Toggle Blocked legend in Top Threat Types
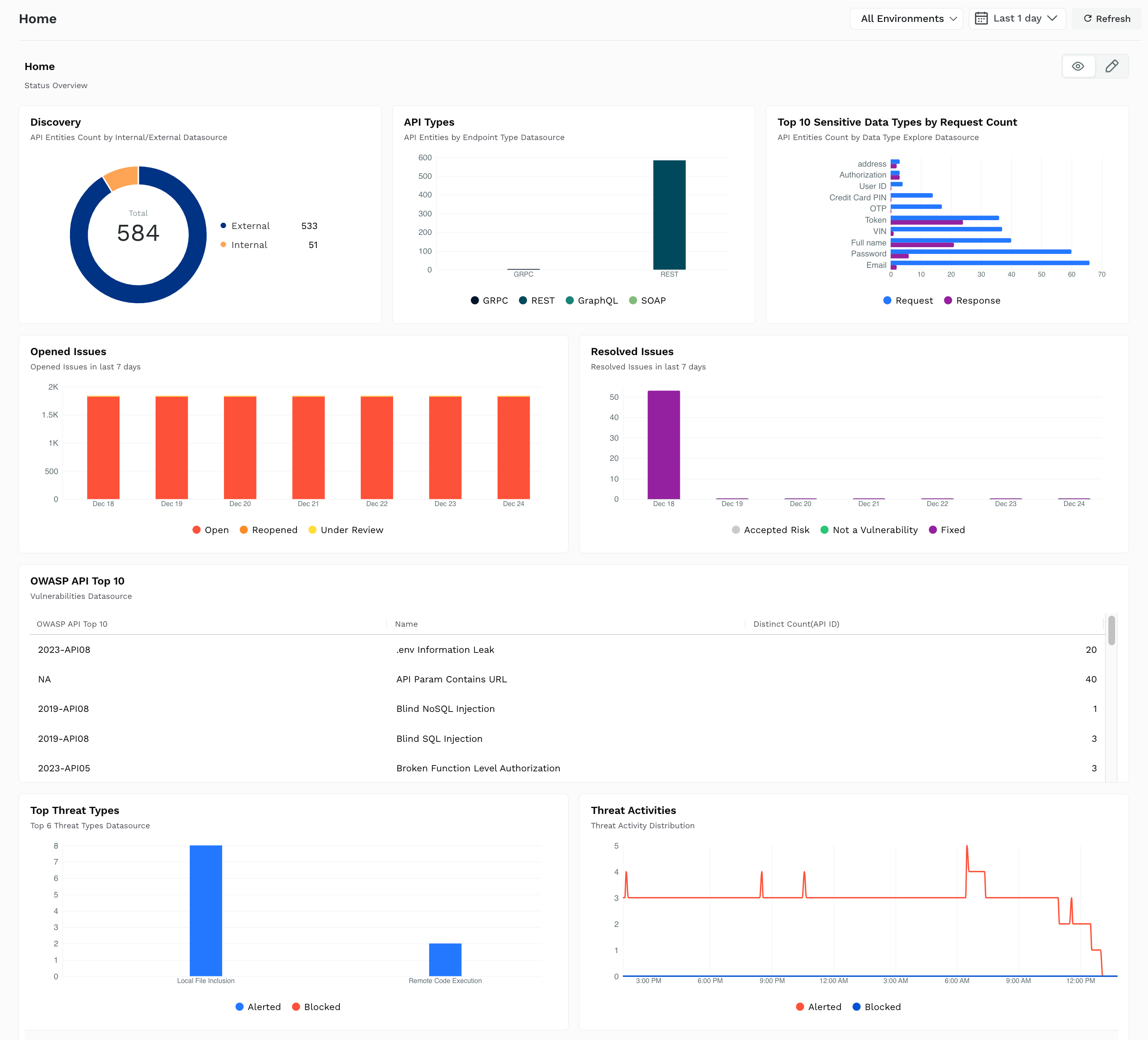The image size is (1148, 1040). click(316, 1007)
